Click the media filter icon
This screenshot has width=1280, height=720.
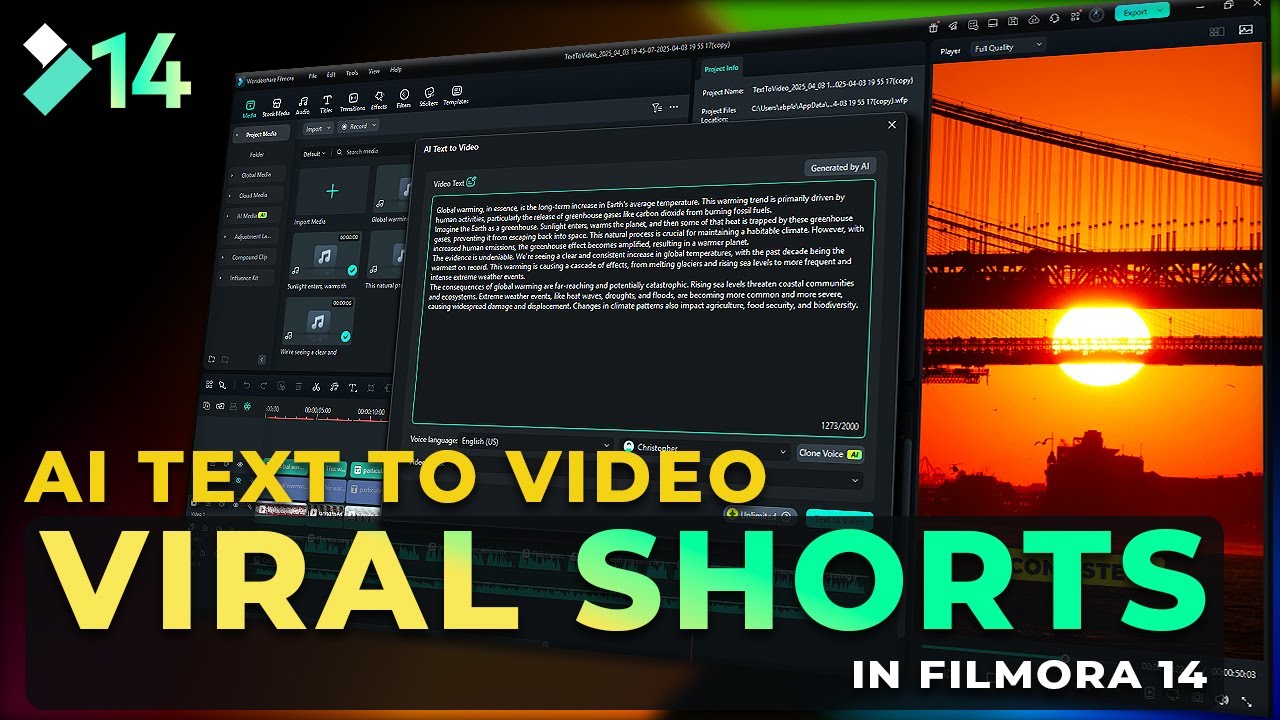(x=656, y=107)
